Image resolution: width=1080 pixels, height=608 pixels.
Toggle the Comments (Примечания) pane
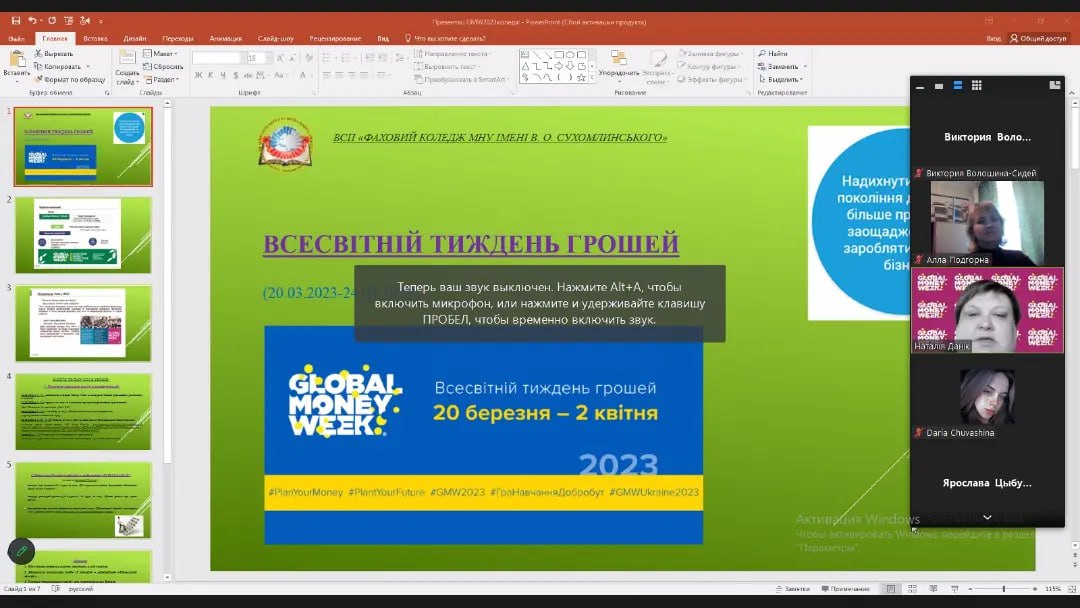coord(845,589)
